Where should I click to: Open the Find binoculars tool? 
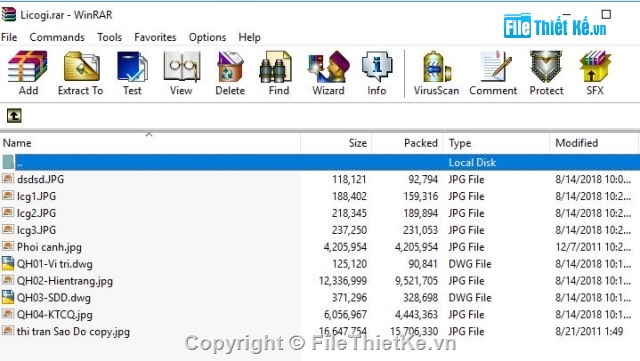tap(276, 66)
